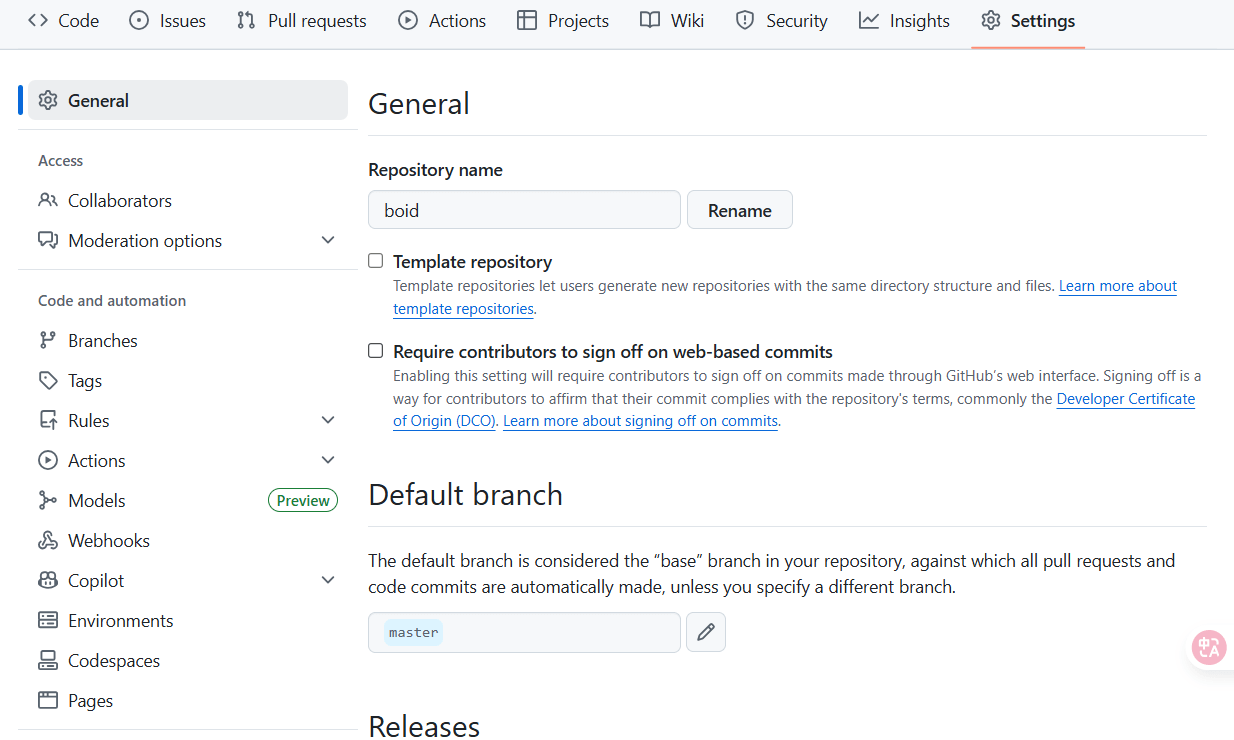The height and width of the screenshot is (740, 1234).
Task: Click the Rename button
Action: [740, 210]
